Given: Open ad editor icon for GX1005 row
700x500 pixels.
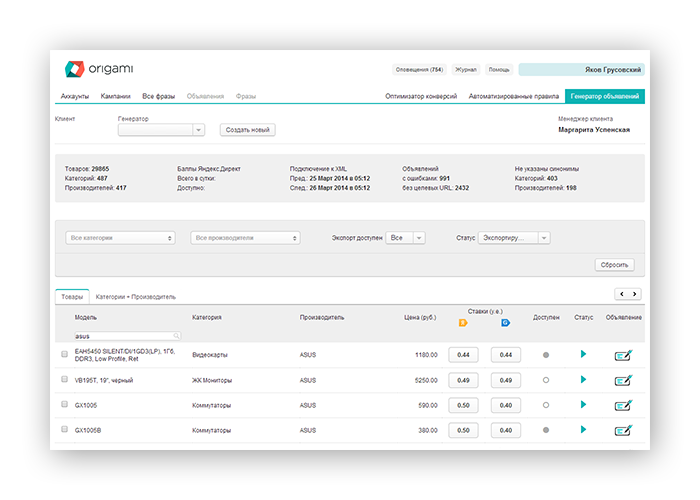Looking at the screenshot, I should tap(623, 405).
